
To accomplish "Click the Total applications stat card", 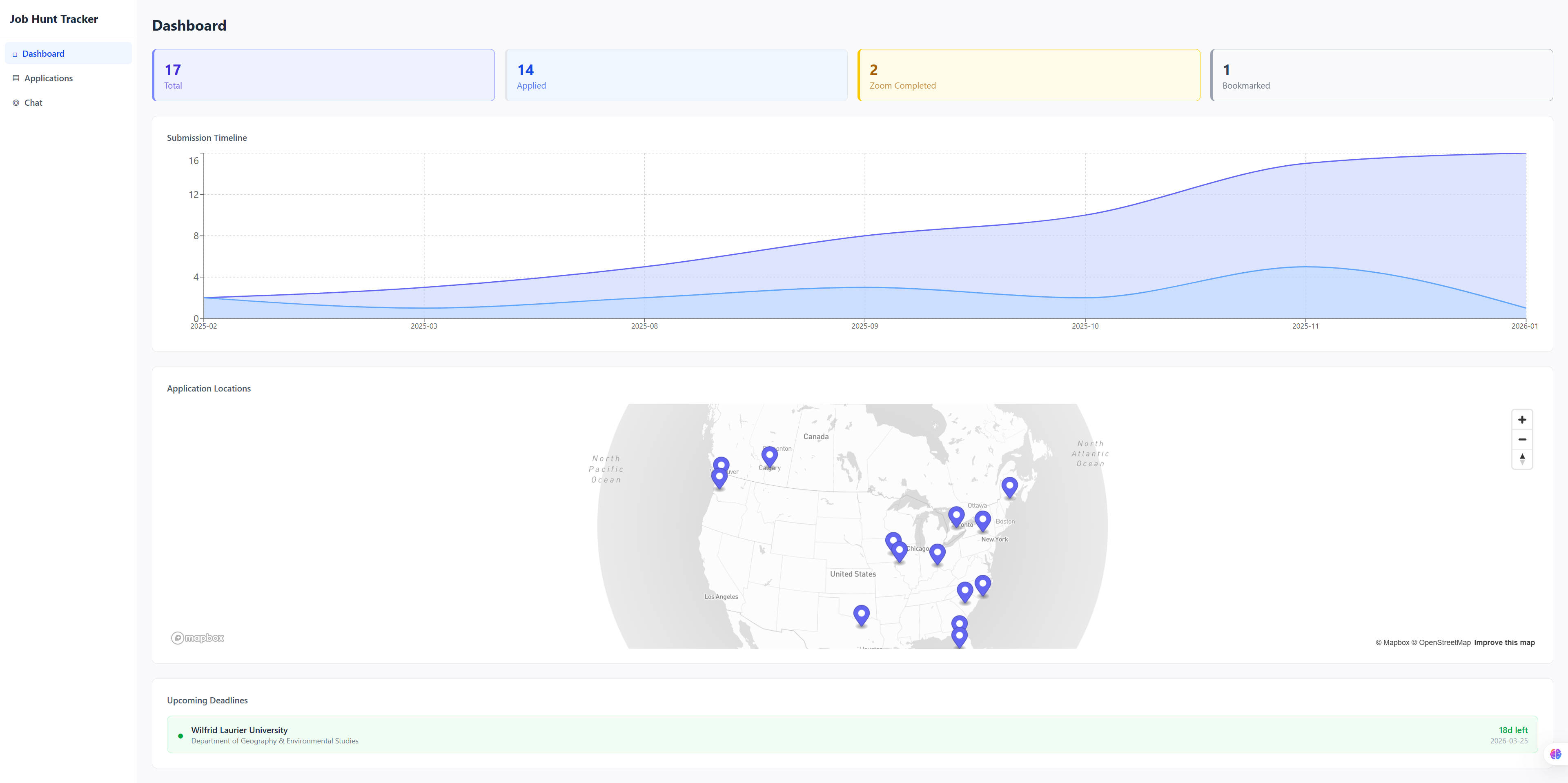I will click(x=323, y=76).
